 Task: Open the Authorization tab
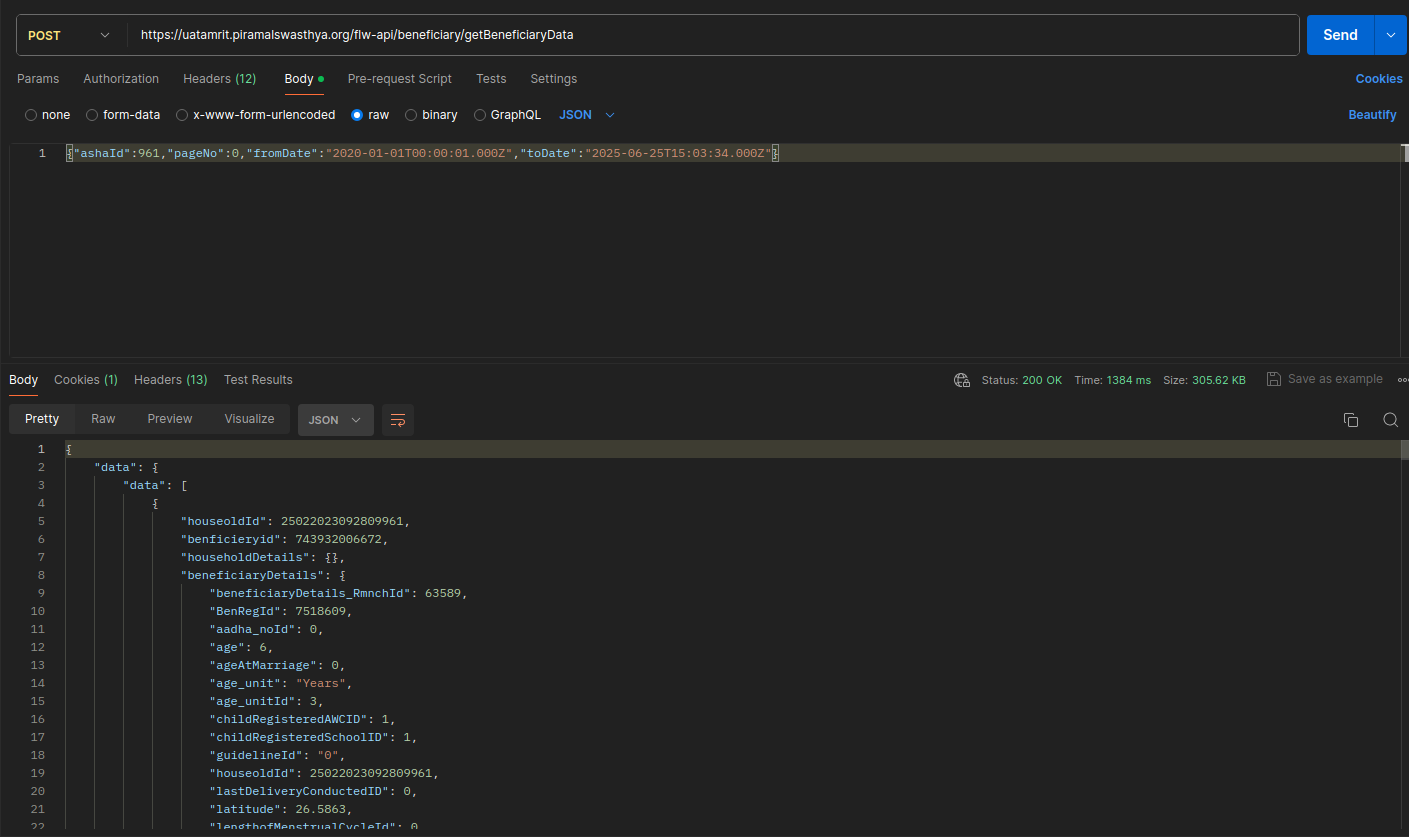[x=121, y=79]
